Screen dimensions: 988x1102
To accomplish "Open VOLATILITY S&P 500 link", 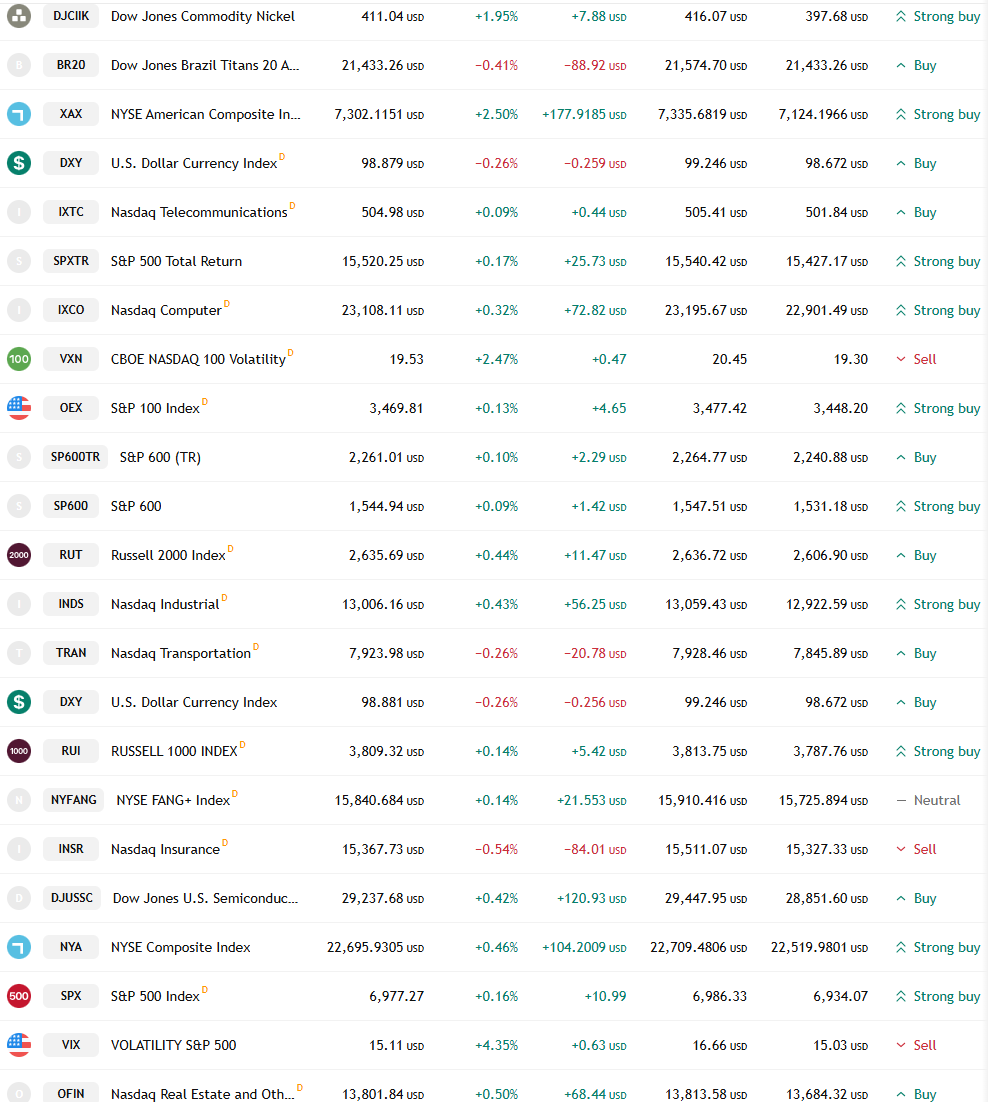I will [x=174, y=1045].
